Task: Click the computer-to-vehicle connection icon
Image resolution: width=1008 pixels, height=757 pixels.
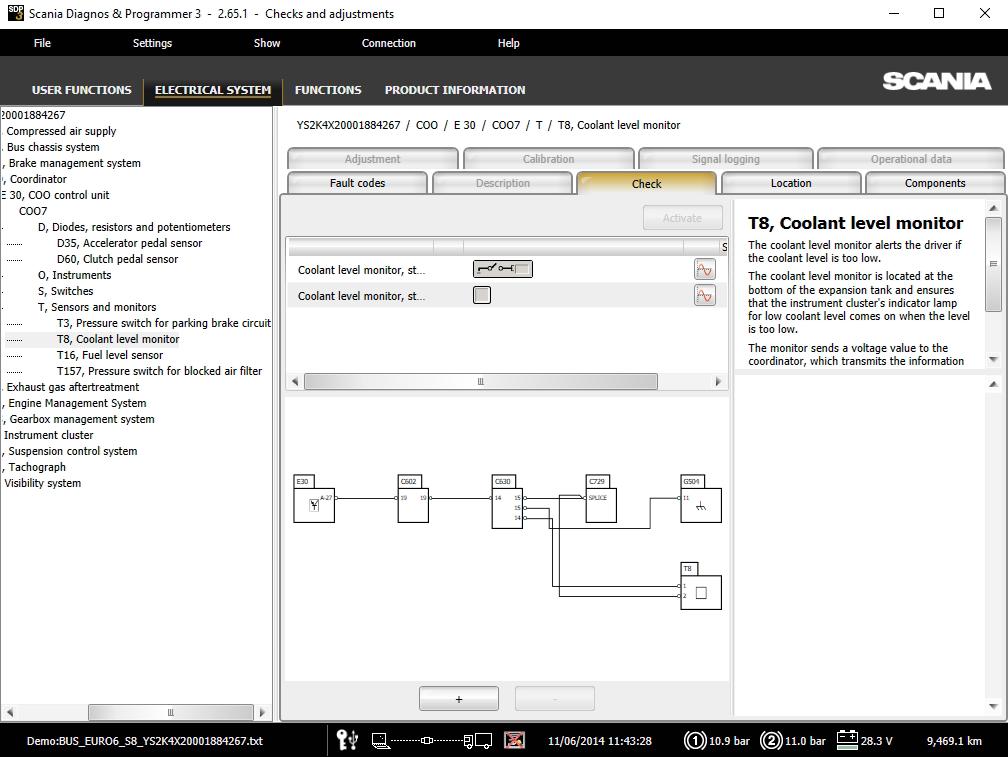Action: click(431, 741)
